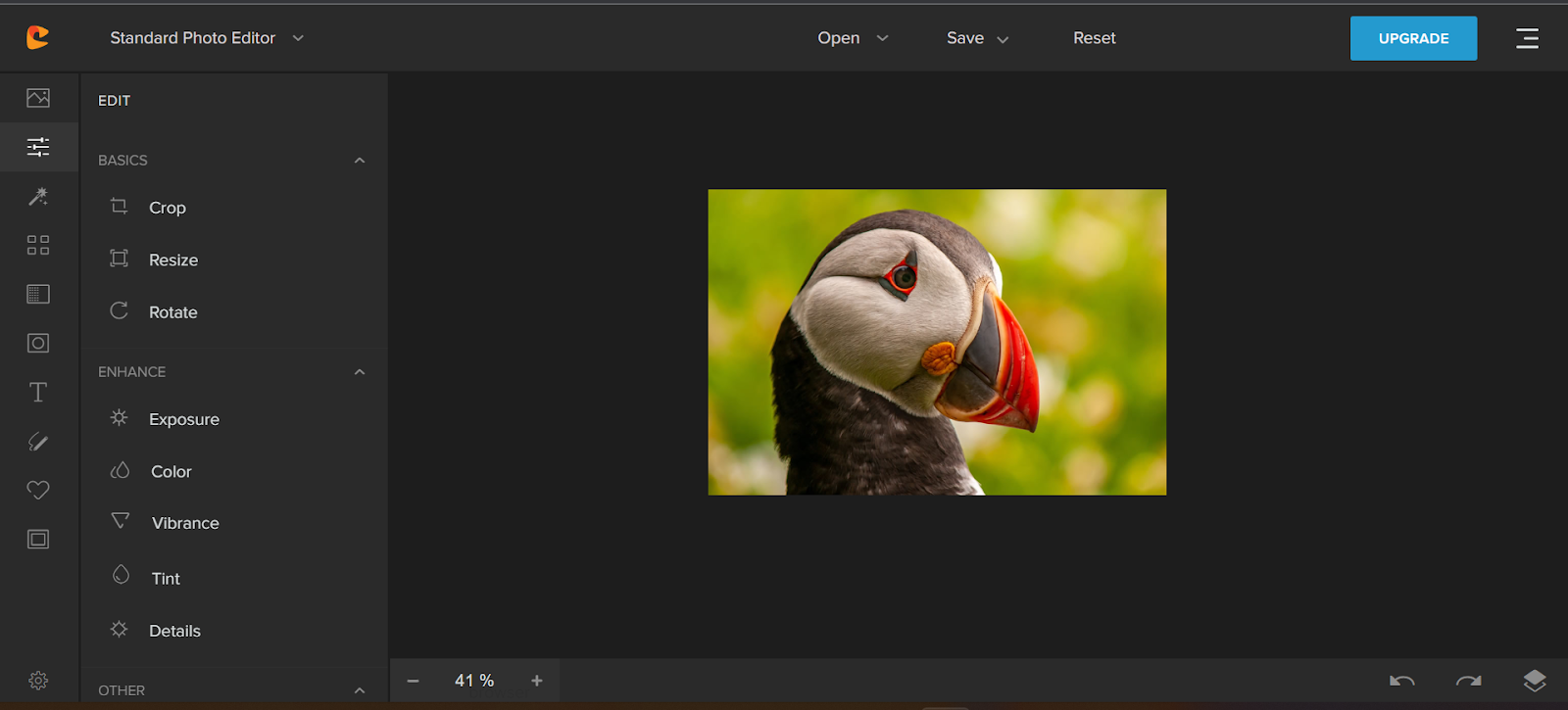This screenshot has width=1568, height=710.
Task: Click the EDIT panel heading
Action: coord(114,100)
